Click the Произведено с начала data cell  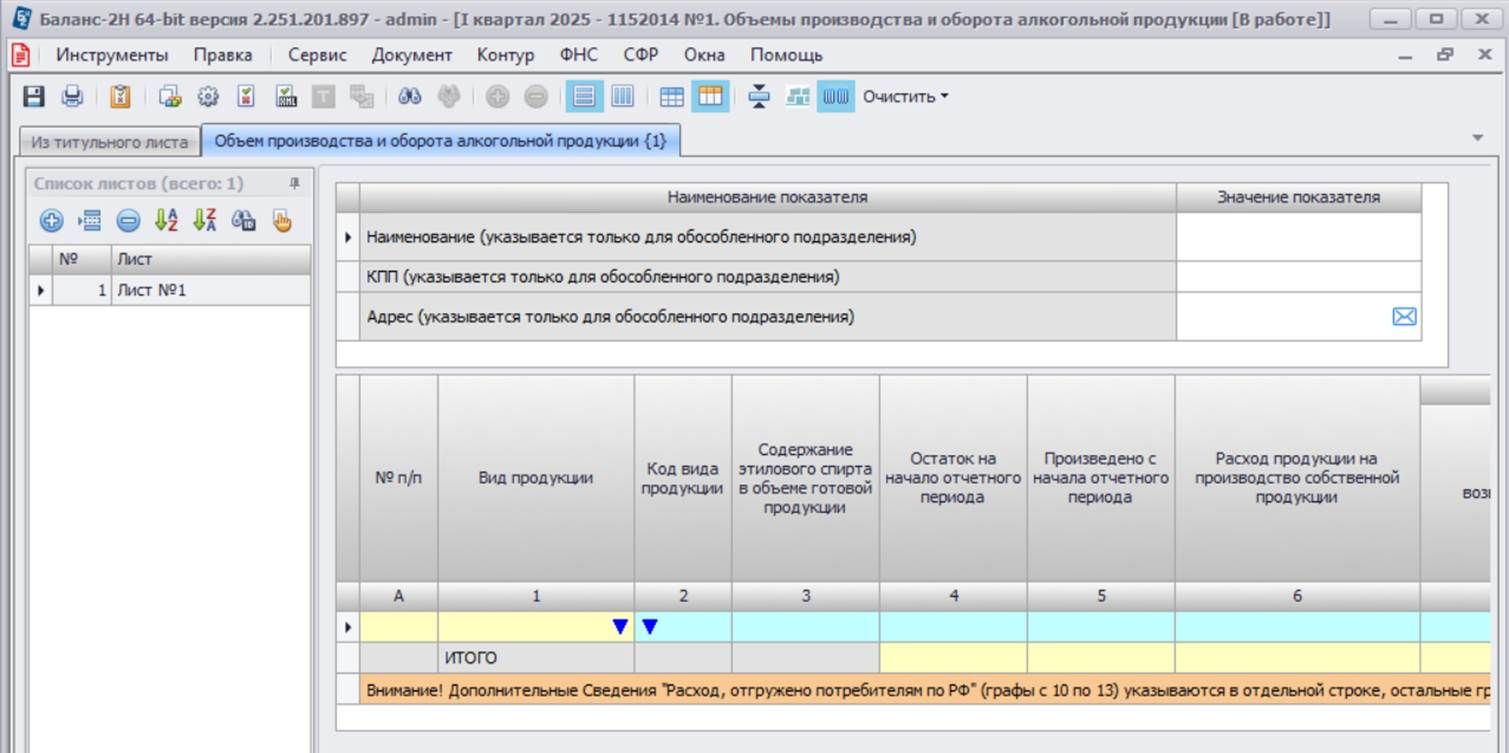[x=1101, y=627]
